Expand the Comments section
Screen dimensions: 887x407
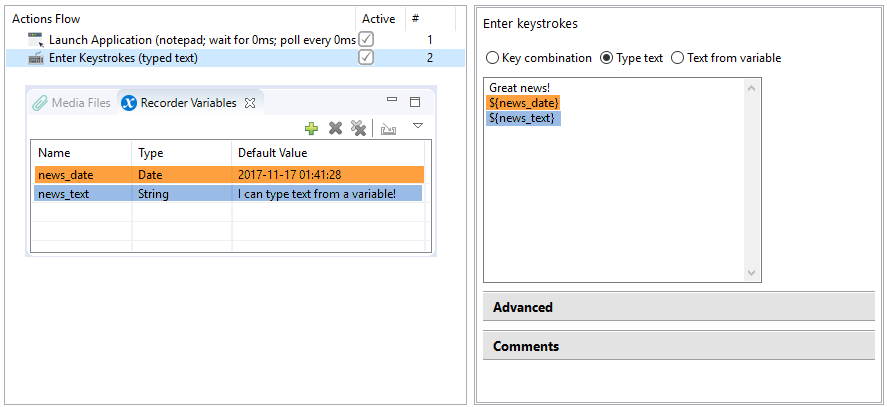click(x=679, y=346)
